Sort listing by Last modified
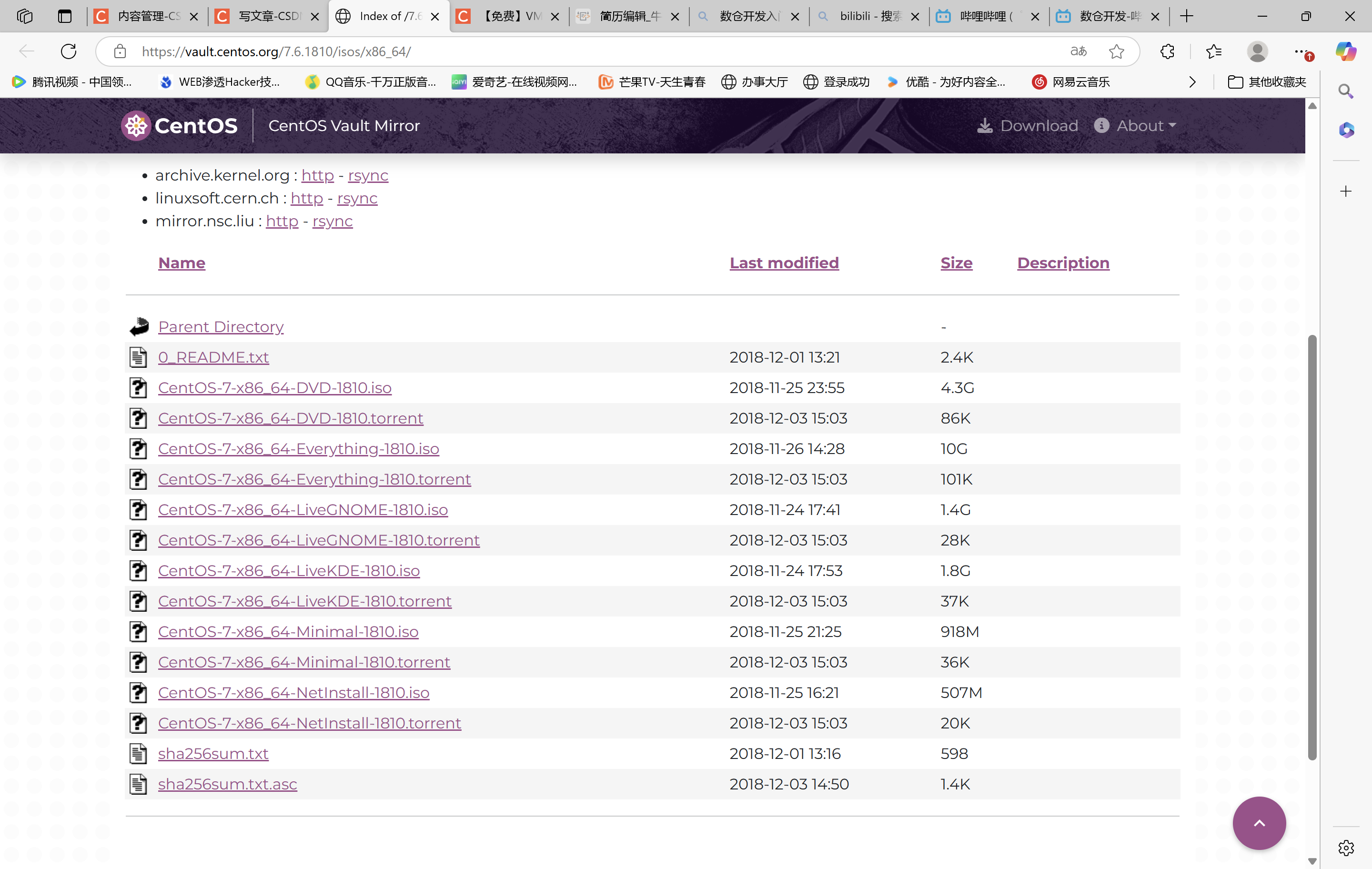The height and width of the screenshot is (869, 1372). coord(784,263)
